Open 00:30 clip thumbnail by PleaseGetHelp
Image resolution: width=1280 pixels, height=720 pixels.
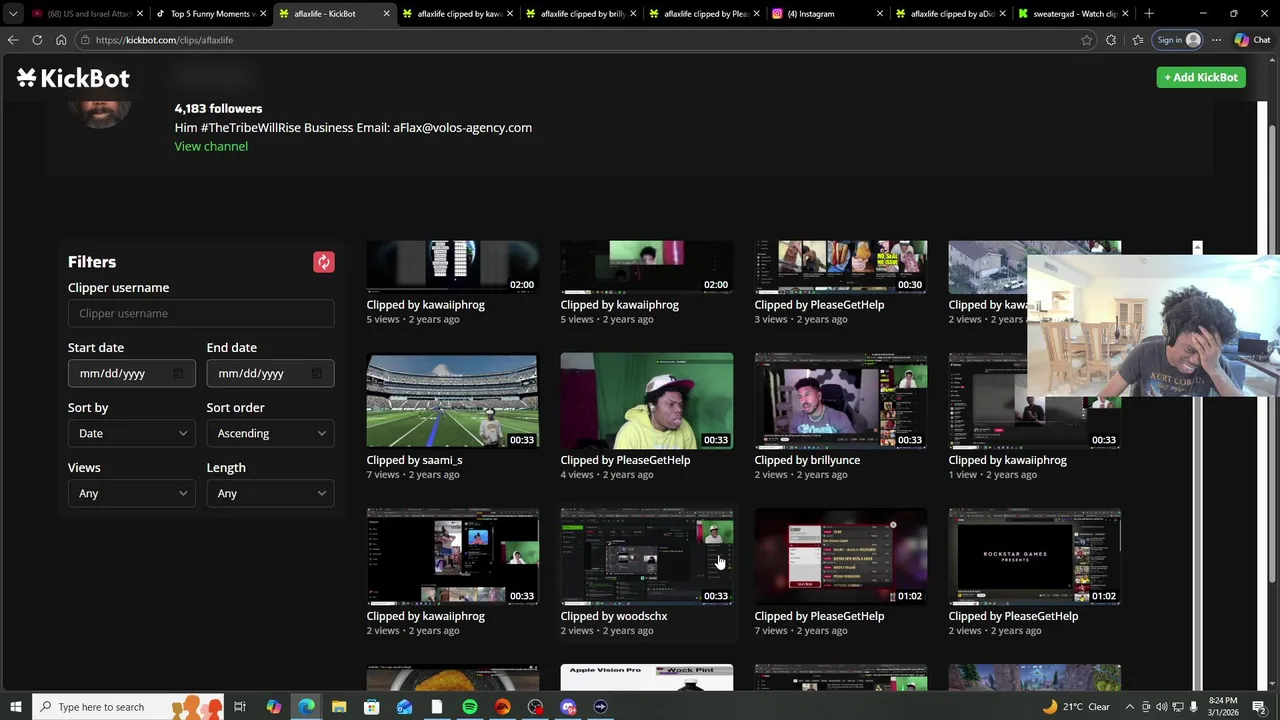coord(840,266)
